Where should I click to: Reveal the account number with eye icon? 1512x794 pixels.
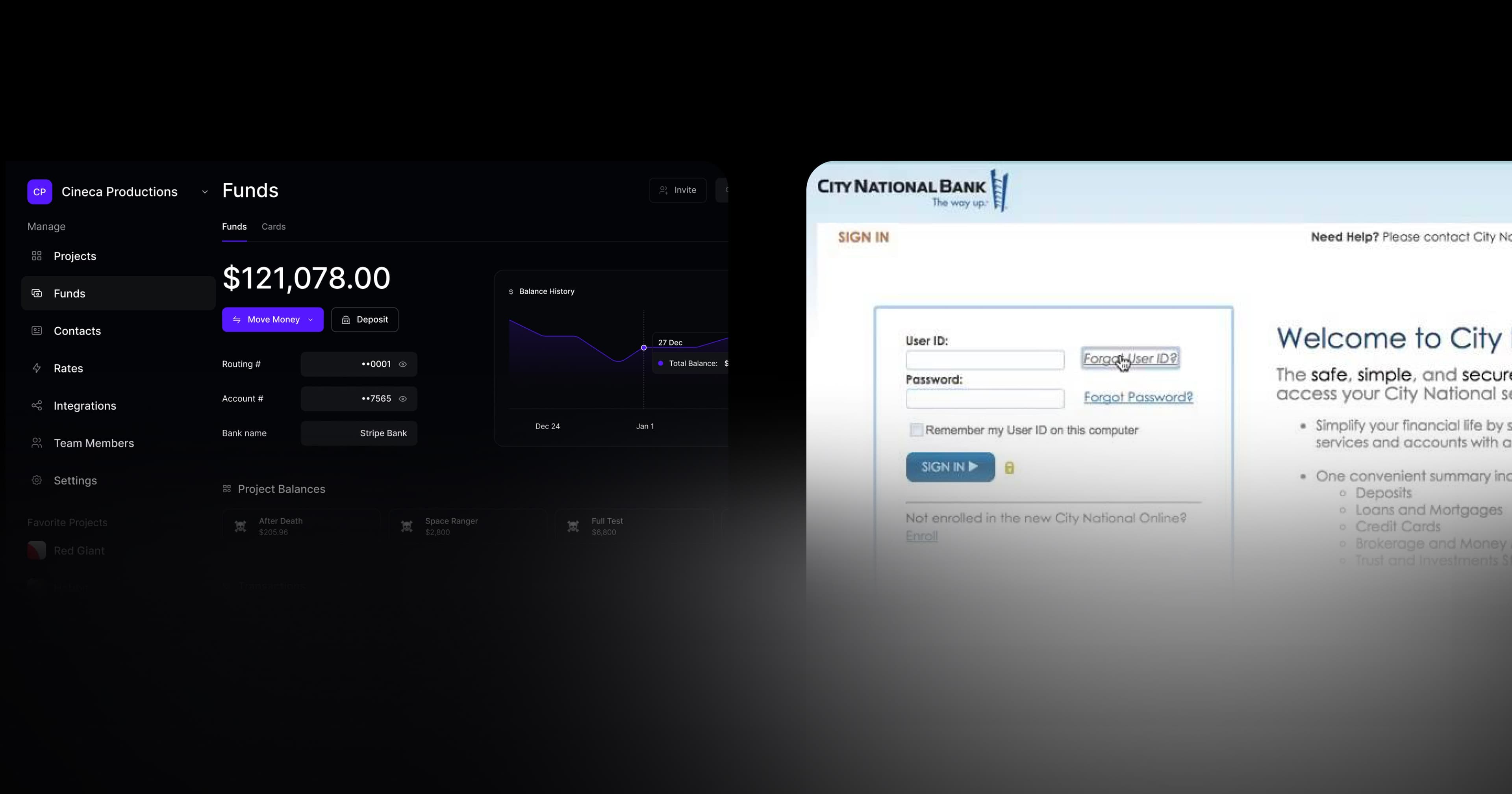(x=403, y=399)
